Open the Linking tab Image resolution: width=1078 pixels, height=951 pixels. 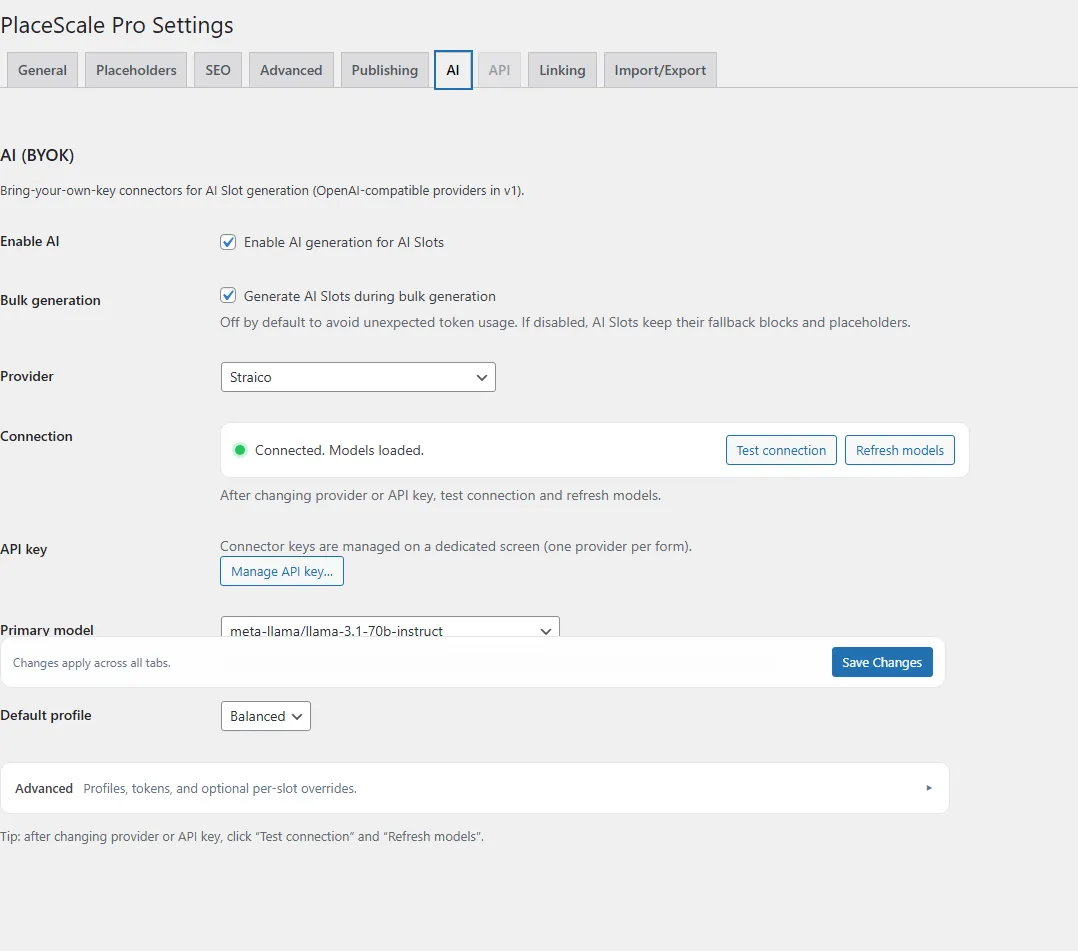(x=561, y=70)
